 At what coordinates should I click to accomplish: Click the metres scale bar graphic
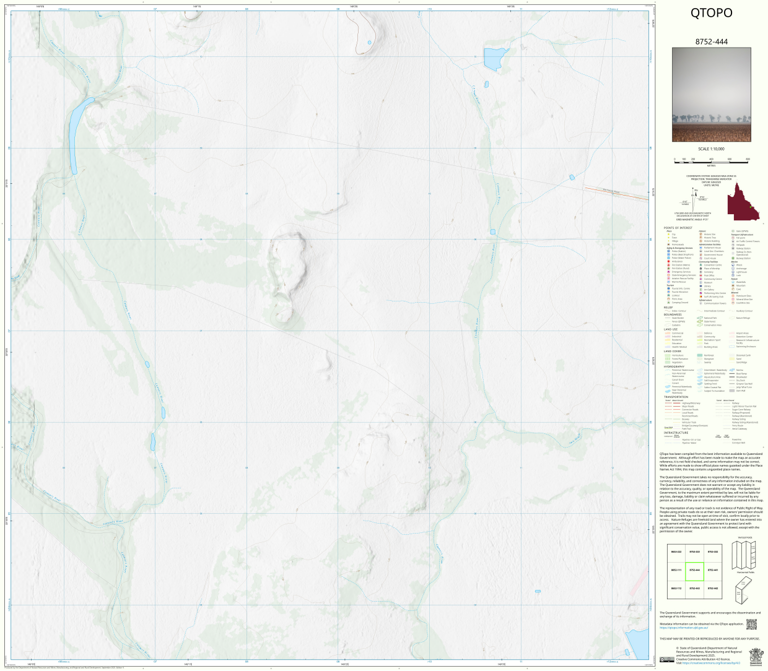[x=711, y=161]
